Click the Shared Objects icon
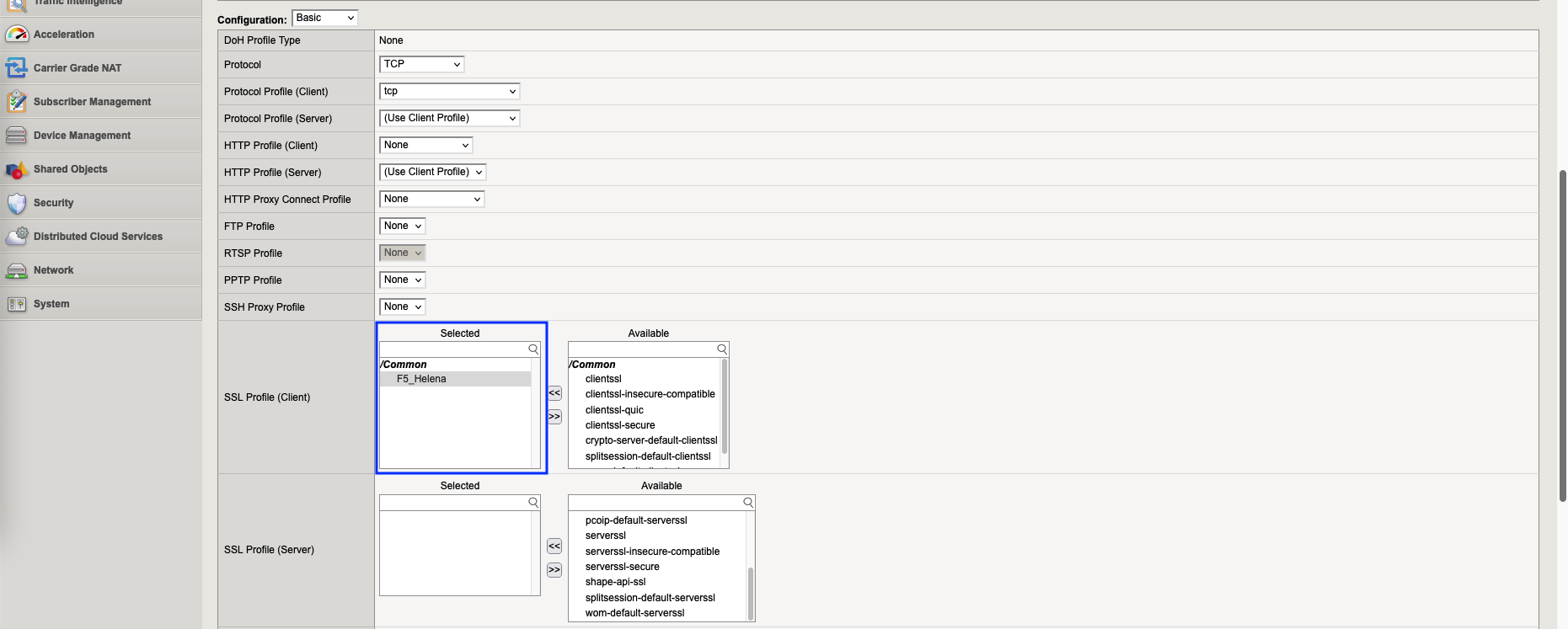Screen dimensions: 1568x629 pyautogui.click(x=17, y=169)
